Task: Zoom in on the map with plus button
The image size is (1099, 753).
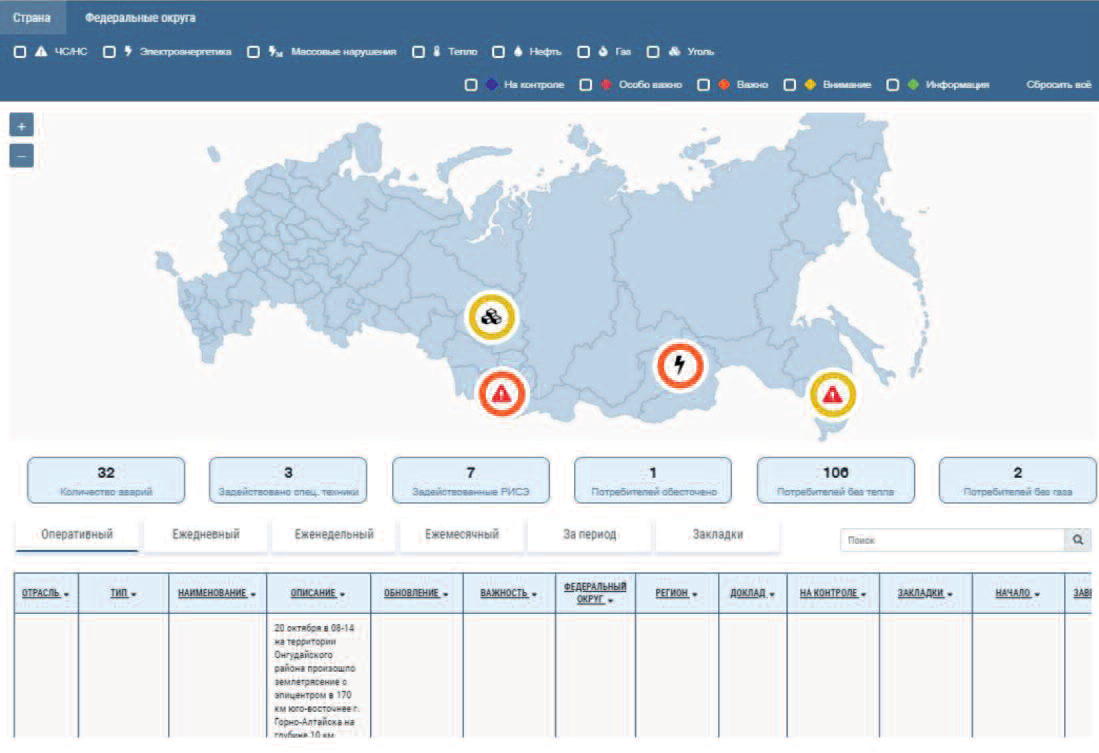Action: pyautogui.click(x=22, y=126)
